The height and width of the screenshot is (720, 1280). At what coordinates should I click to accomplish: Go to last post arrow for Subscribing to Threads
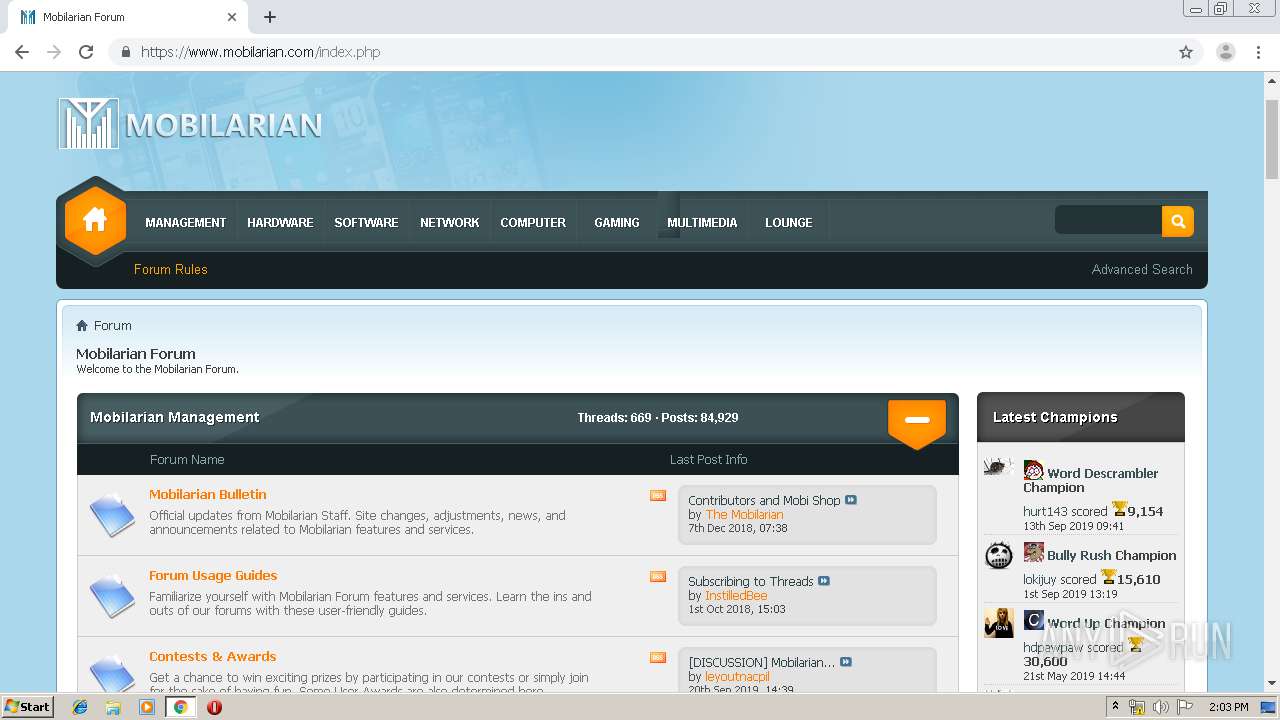pos(824,581)
